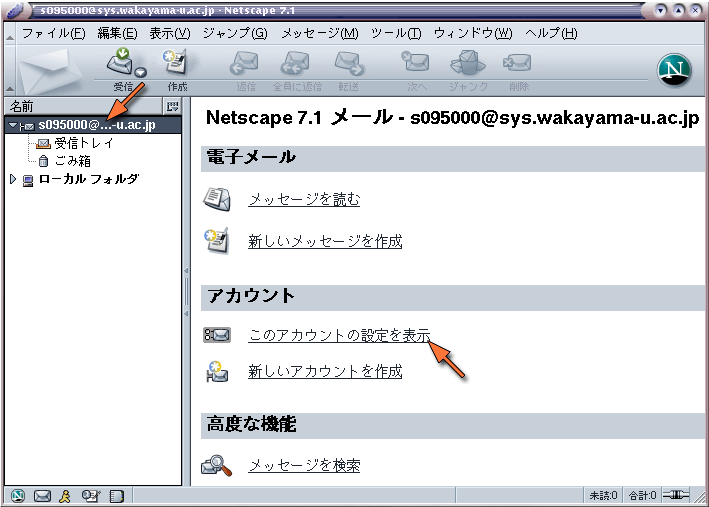Click the 新しいアカウントを作成 link

pyautogui.click(x=325, y=371)
